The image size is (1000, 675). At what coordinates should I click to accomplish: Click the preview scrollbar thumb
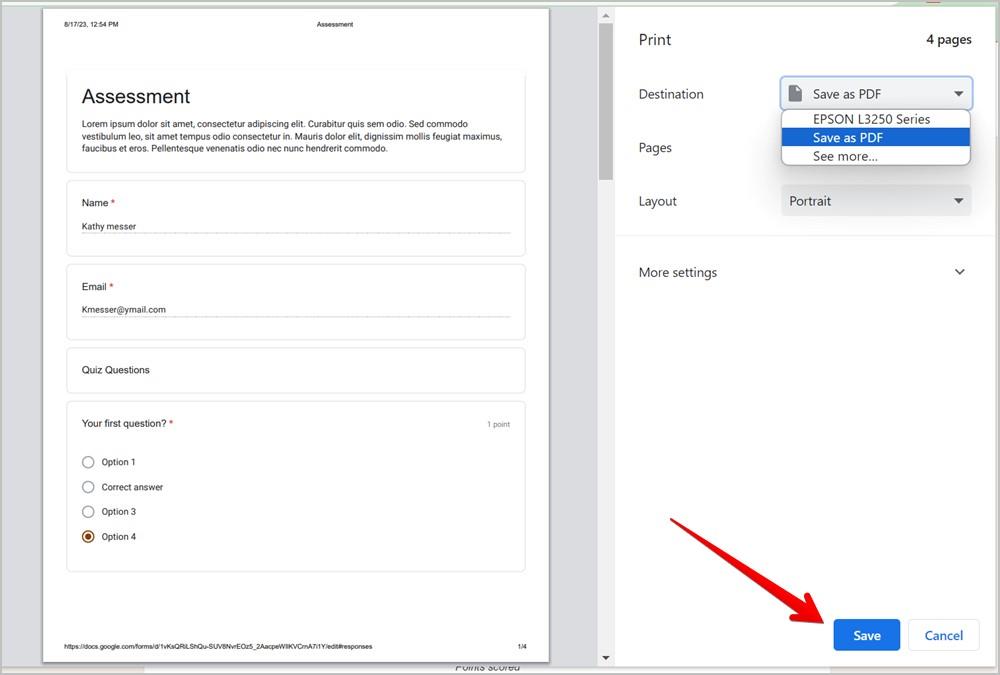tap(605, 101)
